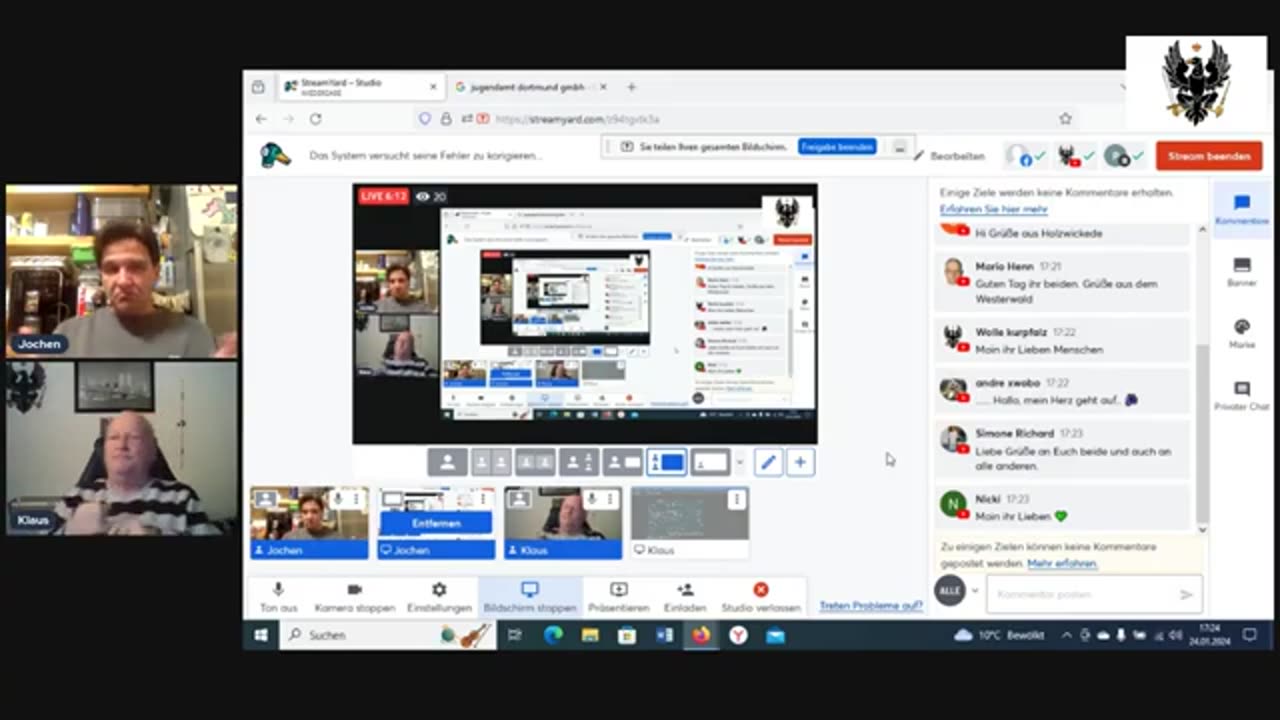Open Klaus camera tile three-dot menu
The height and width of the screenshot is (720, 1280).
point(610,499)
